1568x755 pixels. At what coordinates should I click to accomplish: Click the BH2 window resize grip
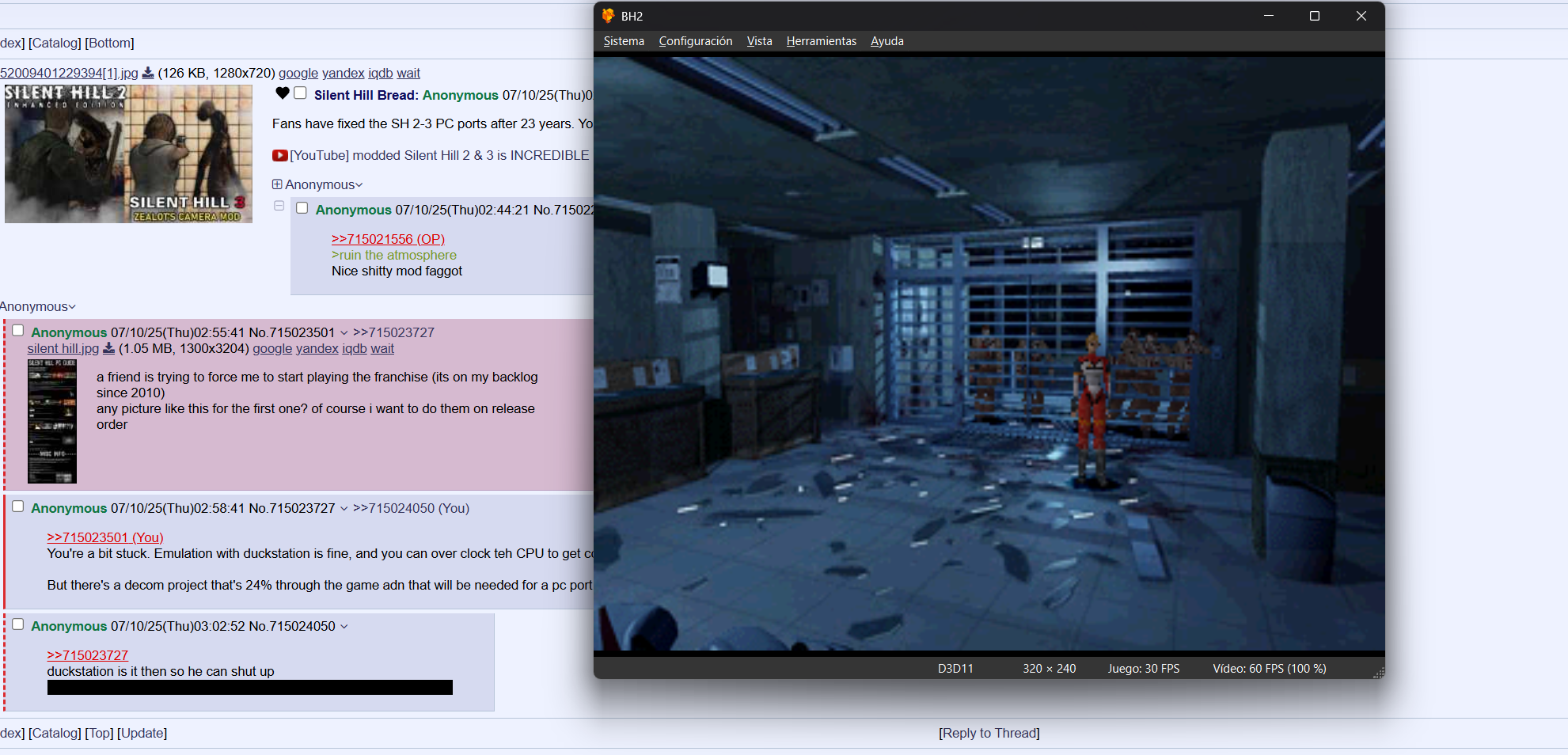(1378, 673)
